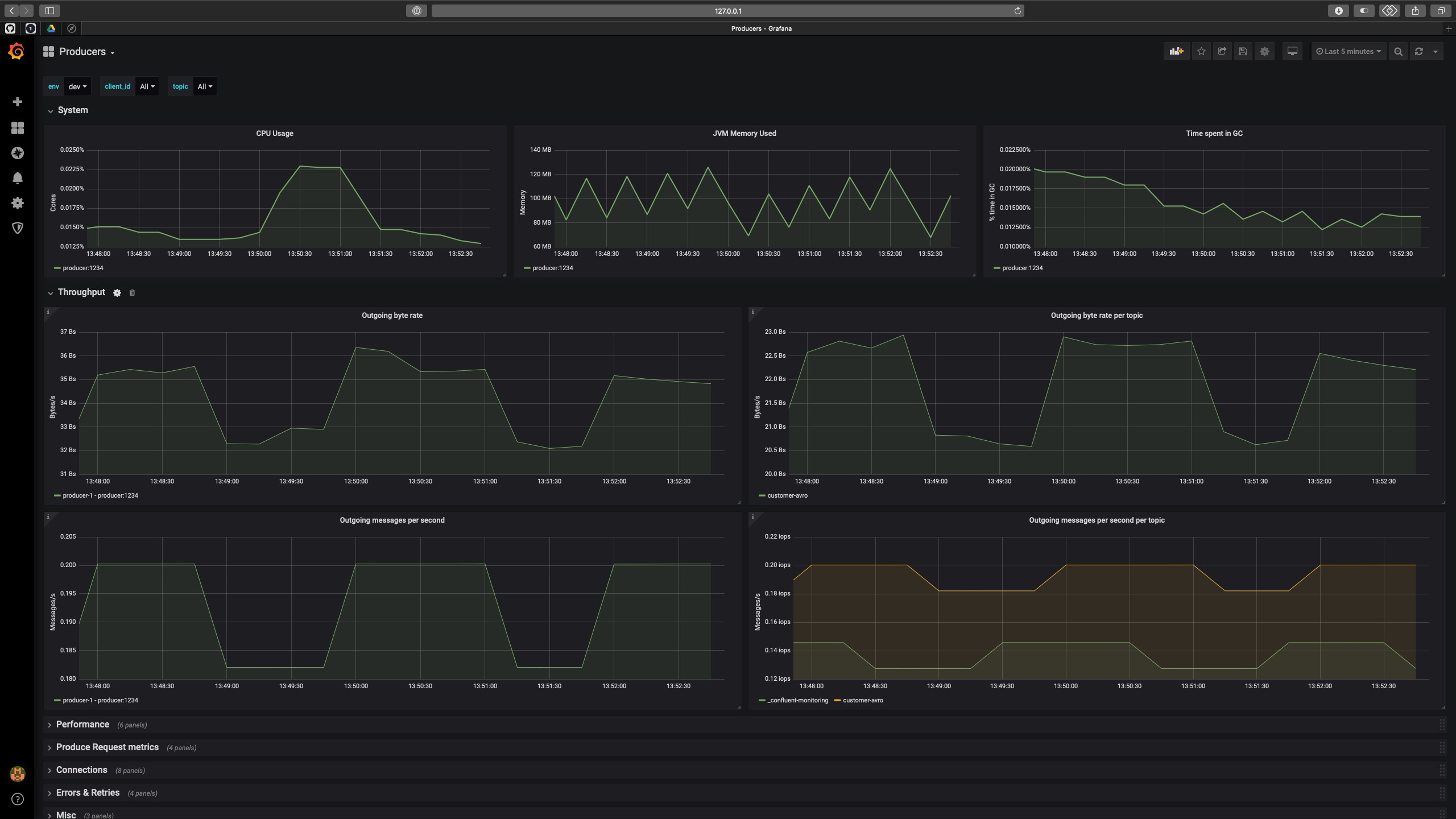Open the Last 5 minutes time picker

click(1349, 51)
